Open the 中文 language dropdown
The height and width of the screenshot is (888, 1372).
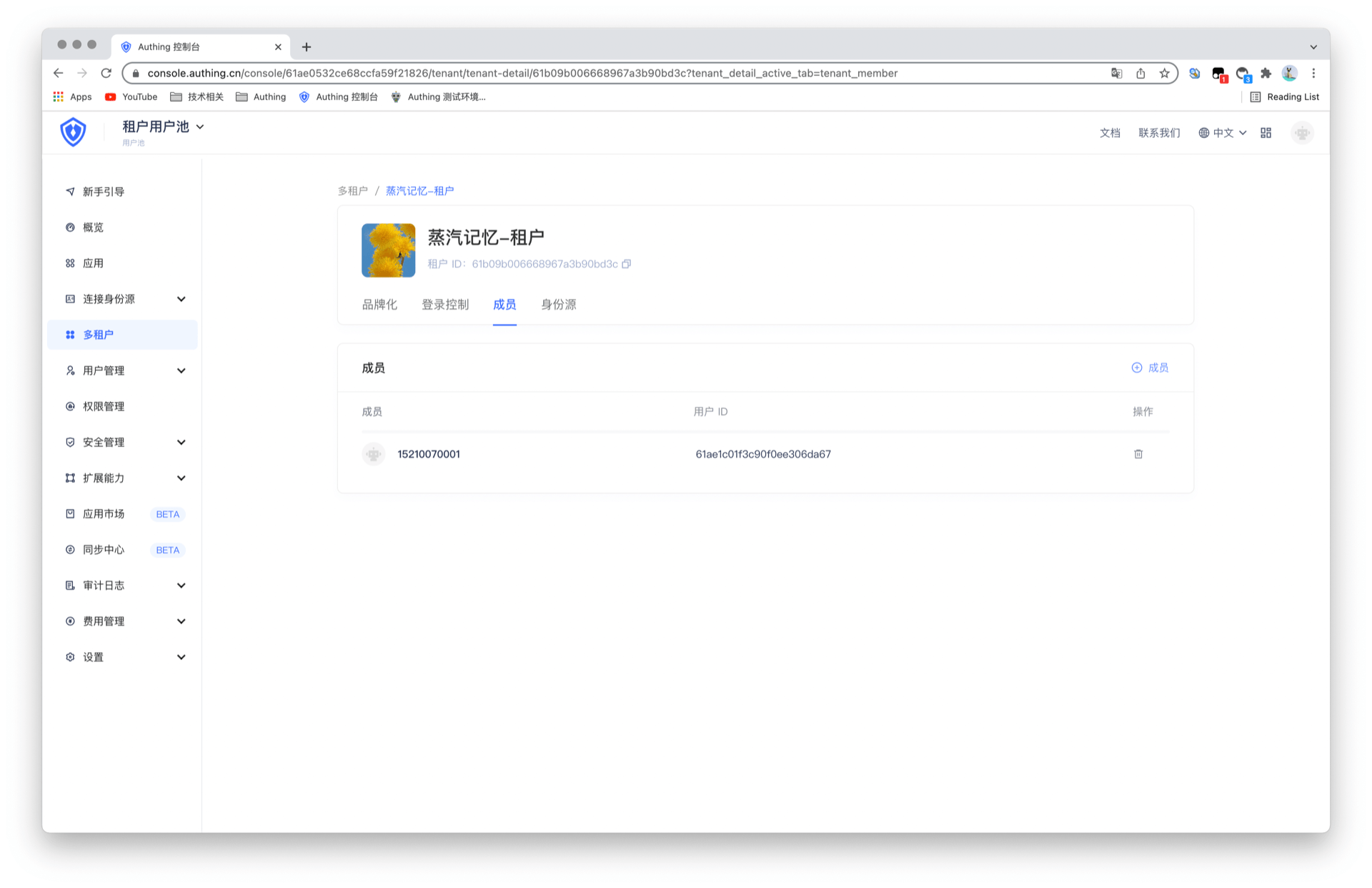1223,133
